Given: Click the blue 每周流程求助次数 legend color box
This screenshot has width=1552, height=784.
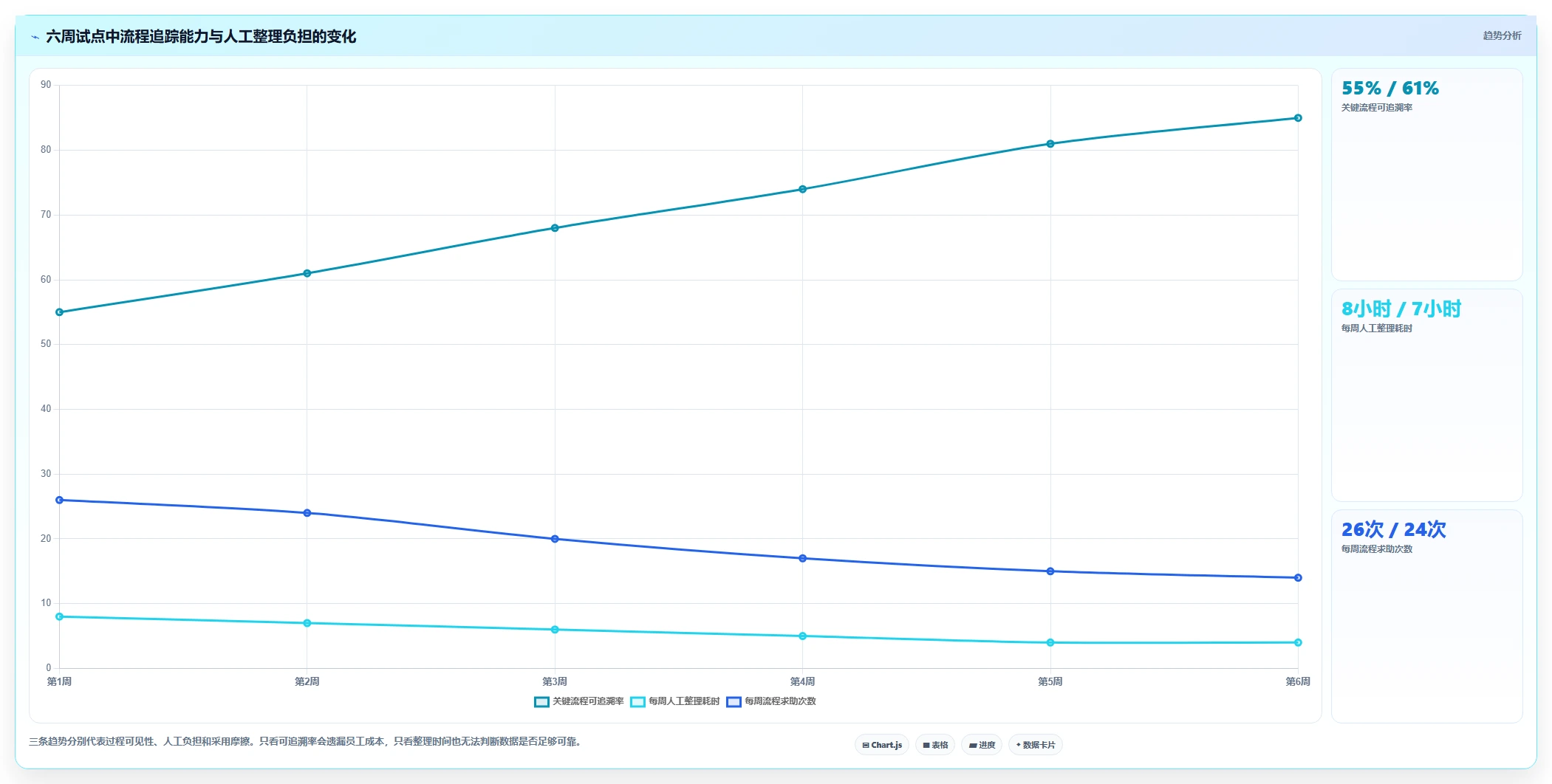Looking at the screenshot, I should pos(734,702).
